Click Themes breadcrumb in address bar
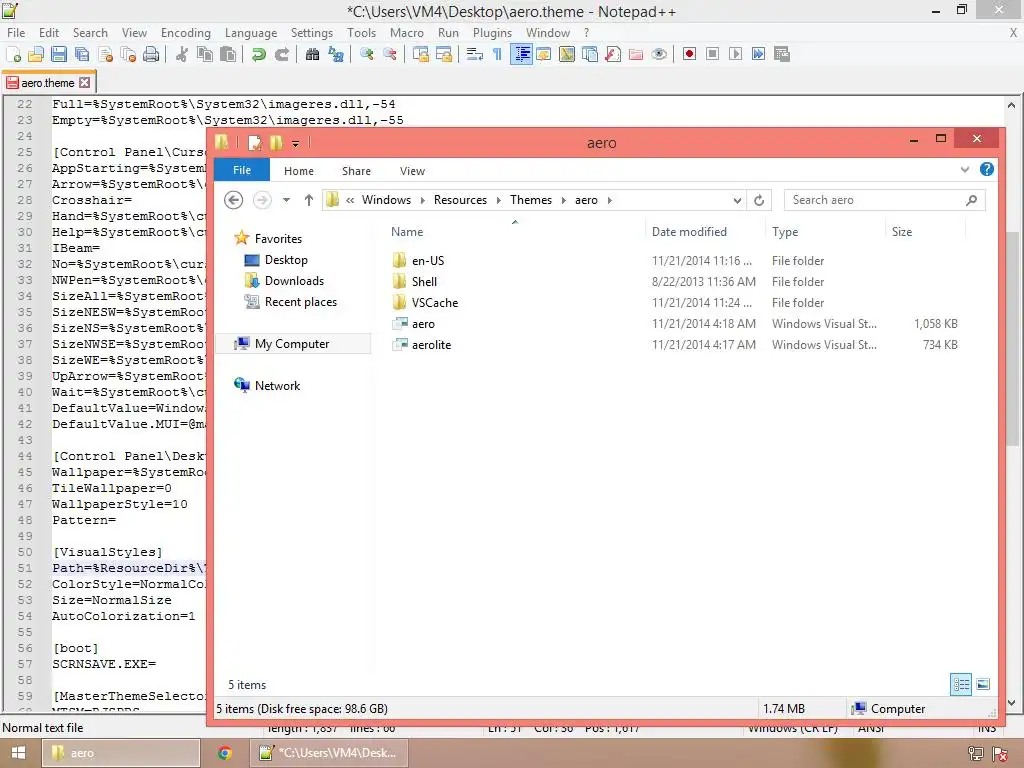Screen dimensions: 1024x768 click(530, 200)
